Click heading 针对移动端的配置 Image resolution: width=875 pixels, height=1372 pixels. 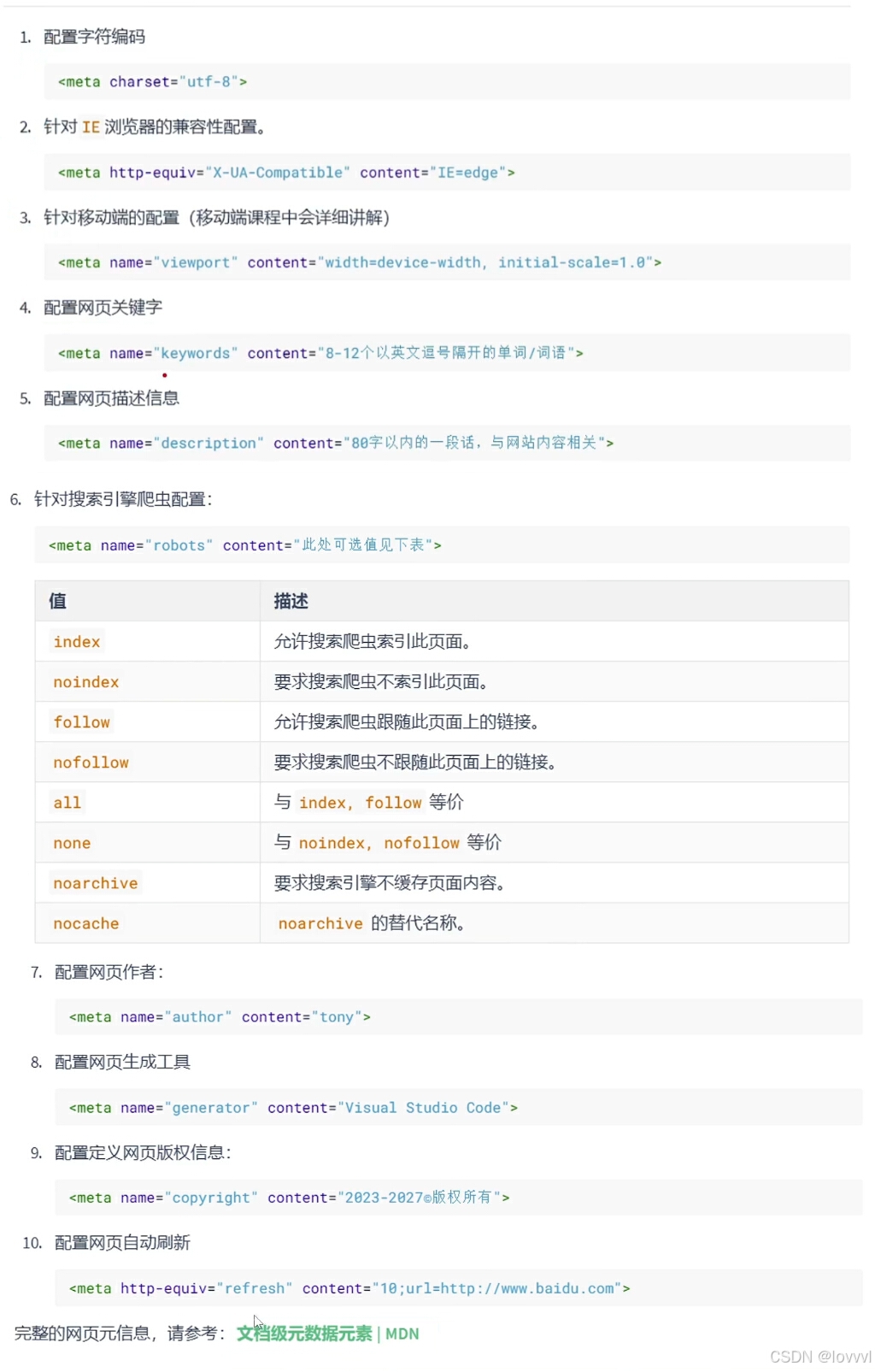(x=217, y=217)
